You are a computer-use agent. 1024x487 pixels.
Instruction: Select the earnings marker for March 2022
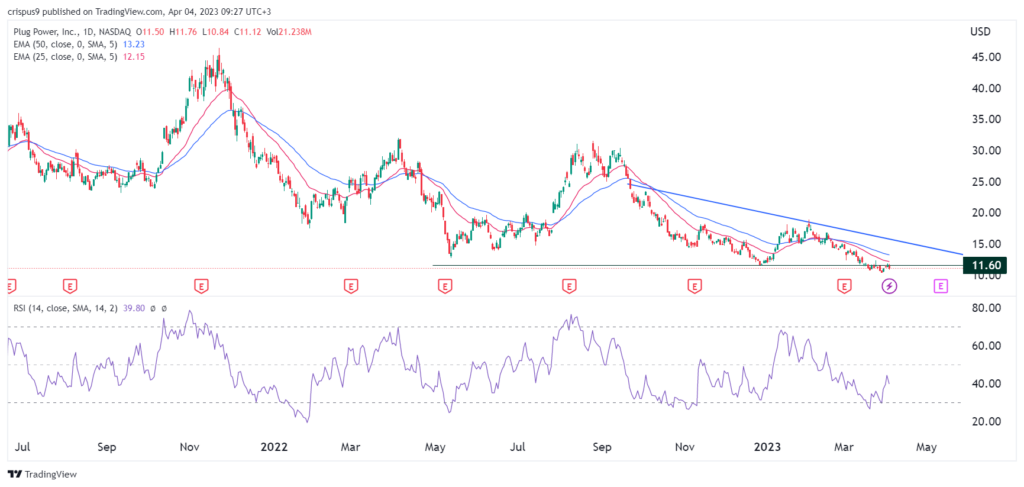351,286
